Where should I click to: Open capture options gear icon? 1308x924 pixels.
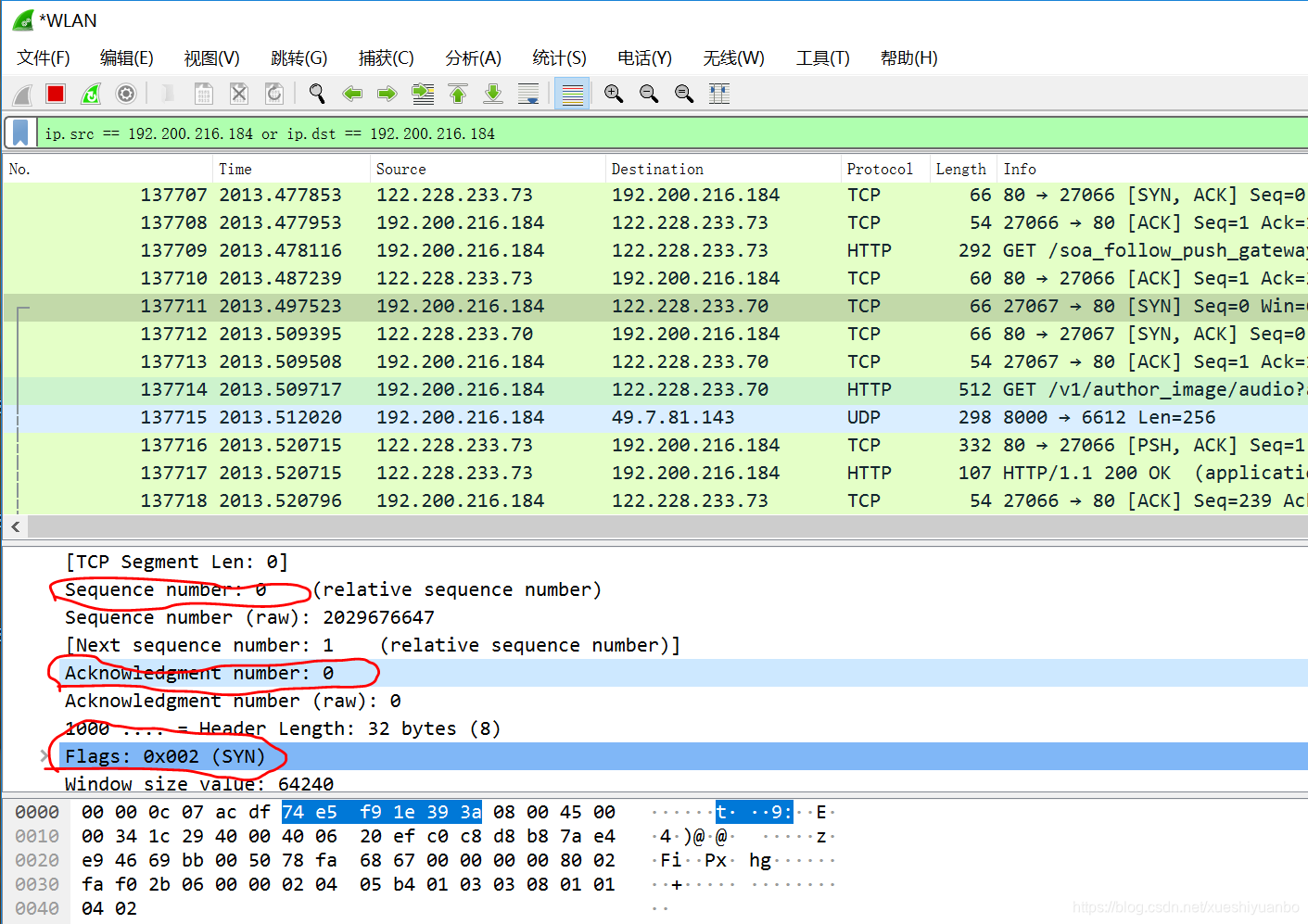click(x=126, y=94)
